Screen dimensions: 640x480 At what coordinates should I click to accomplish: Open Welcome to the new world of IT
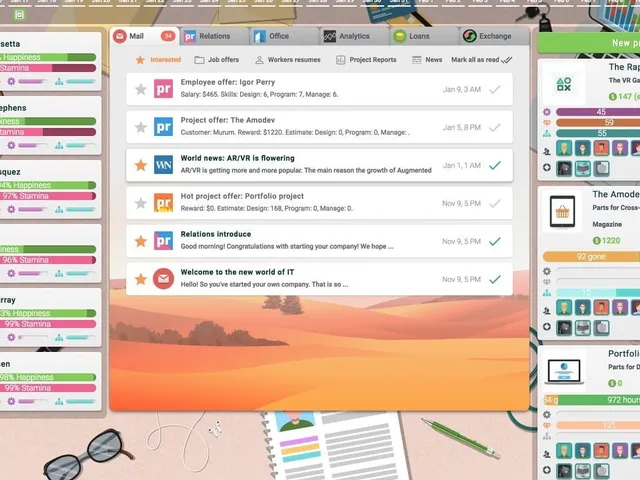(x=319, y=279)
